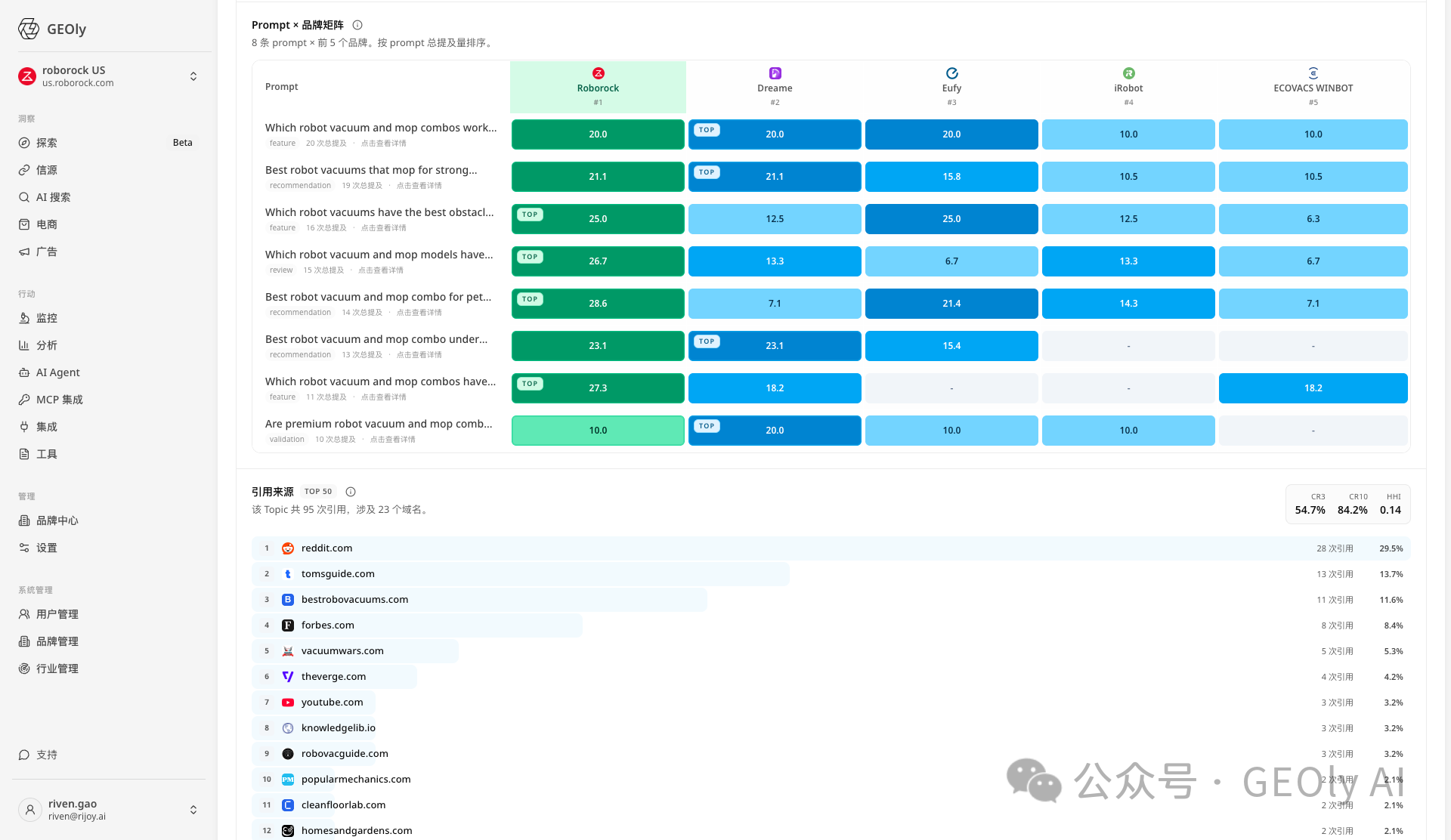Viewport: 1451px width, 840px height.
Task: Open the 探索 compass icon
Action: tap(24, 143)
